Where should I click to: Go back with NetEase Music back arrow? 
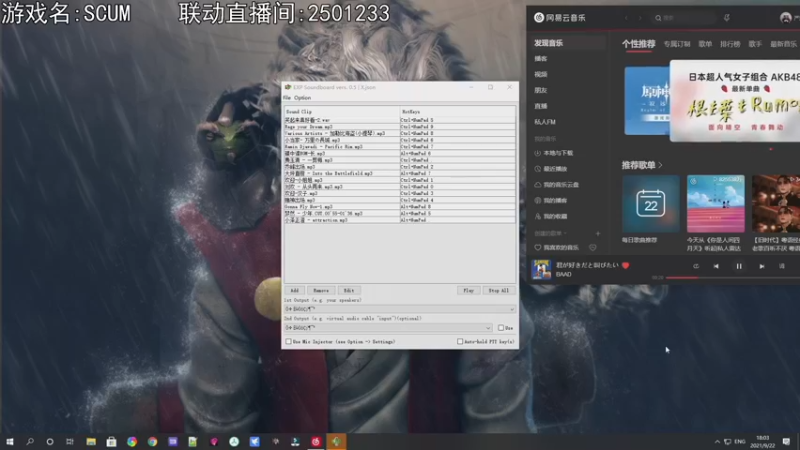627,18
